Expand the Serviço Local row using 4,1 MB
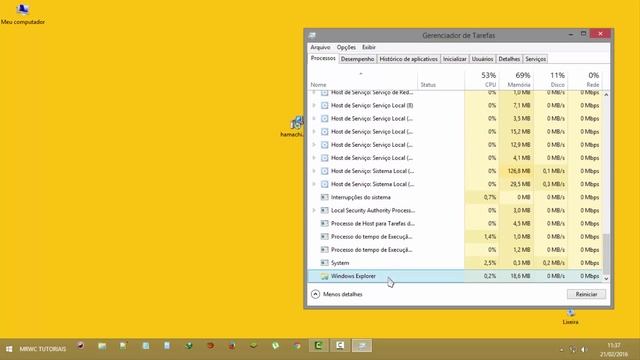 coord(314,158)
